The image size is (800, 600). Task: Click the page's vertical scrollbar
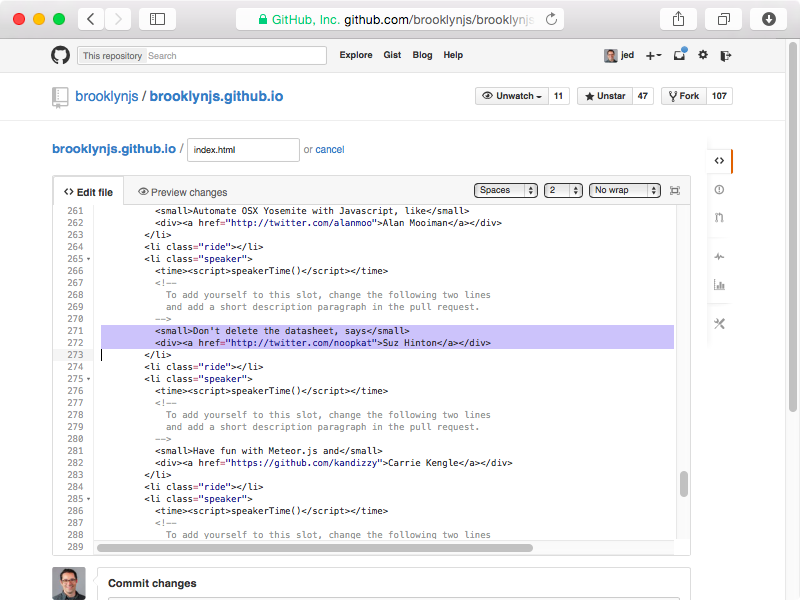click(x=792, y=227)
